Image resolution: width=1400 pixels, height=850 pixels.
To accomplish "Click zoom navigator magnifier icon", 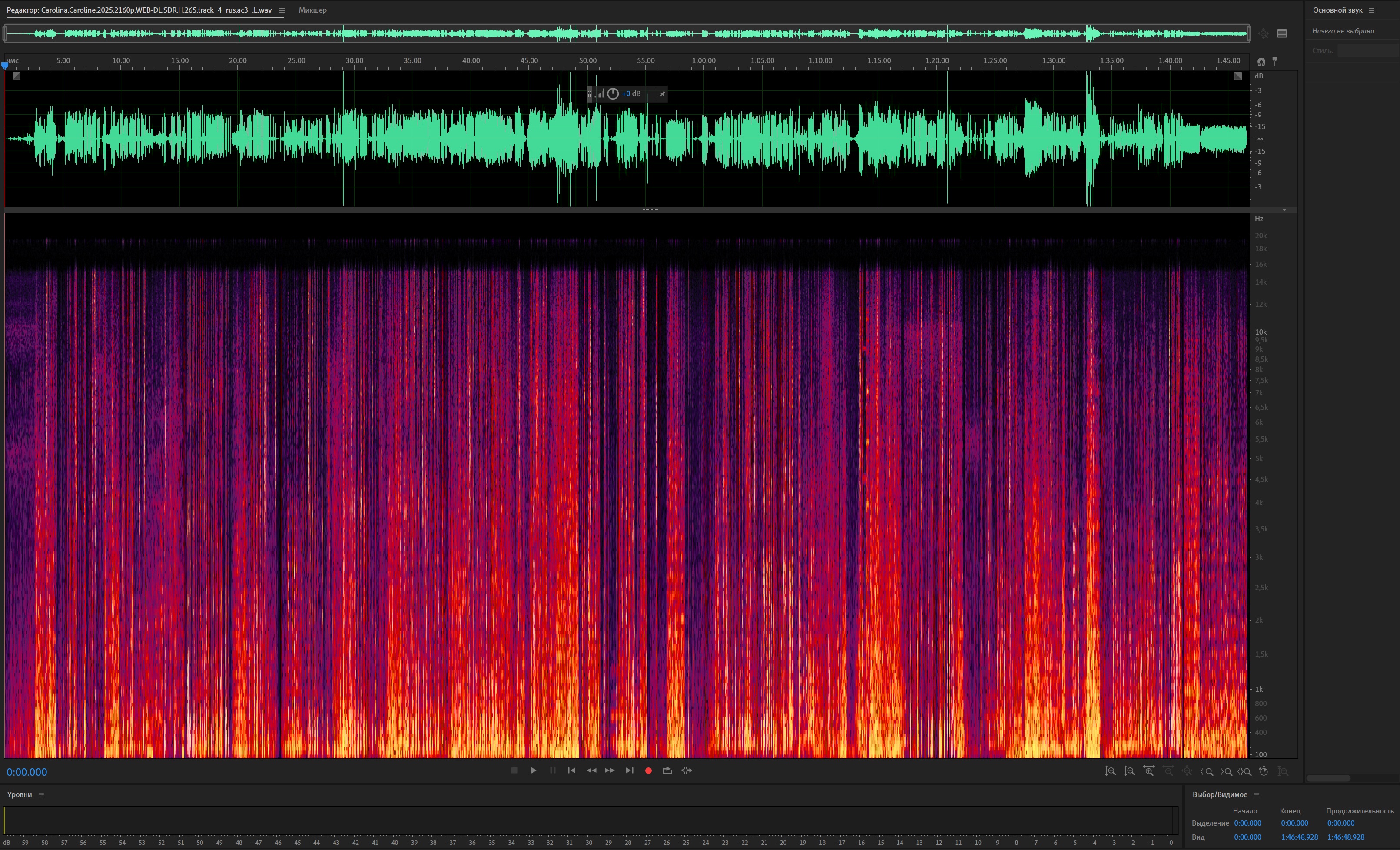I will [x=1263, y=33].
